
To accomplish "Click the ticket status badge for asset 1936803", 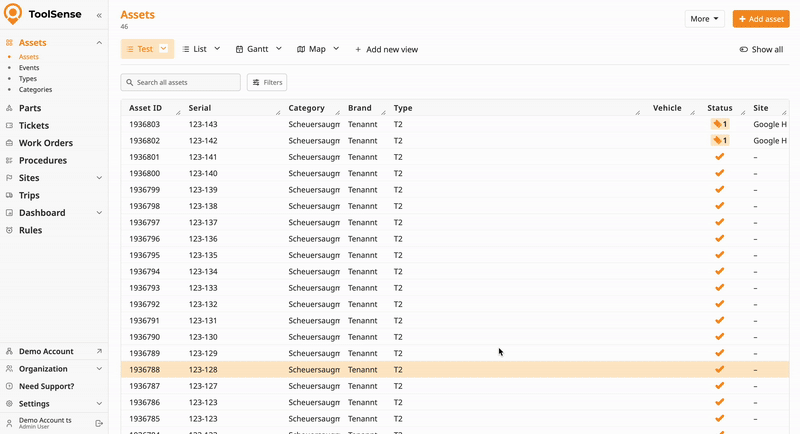I will [719, 125].
